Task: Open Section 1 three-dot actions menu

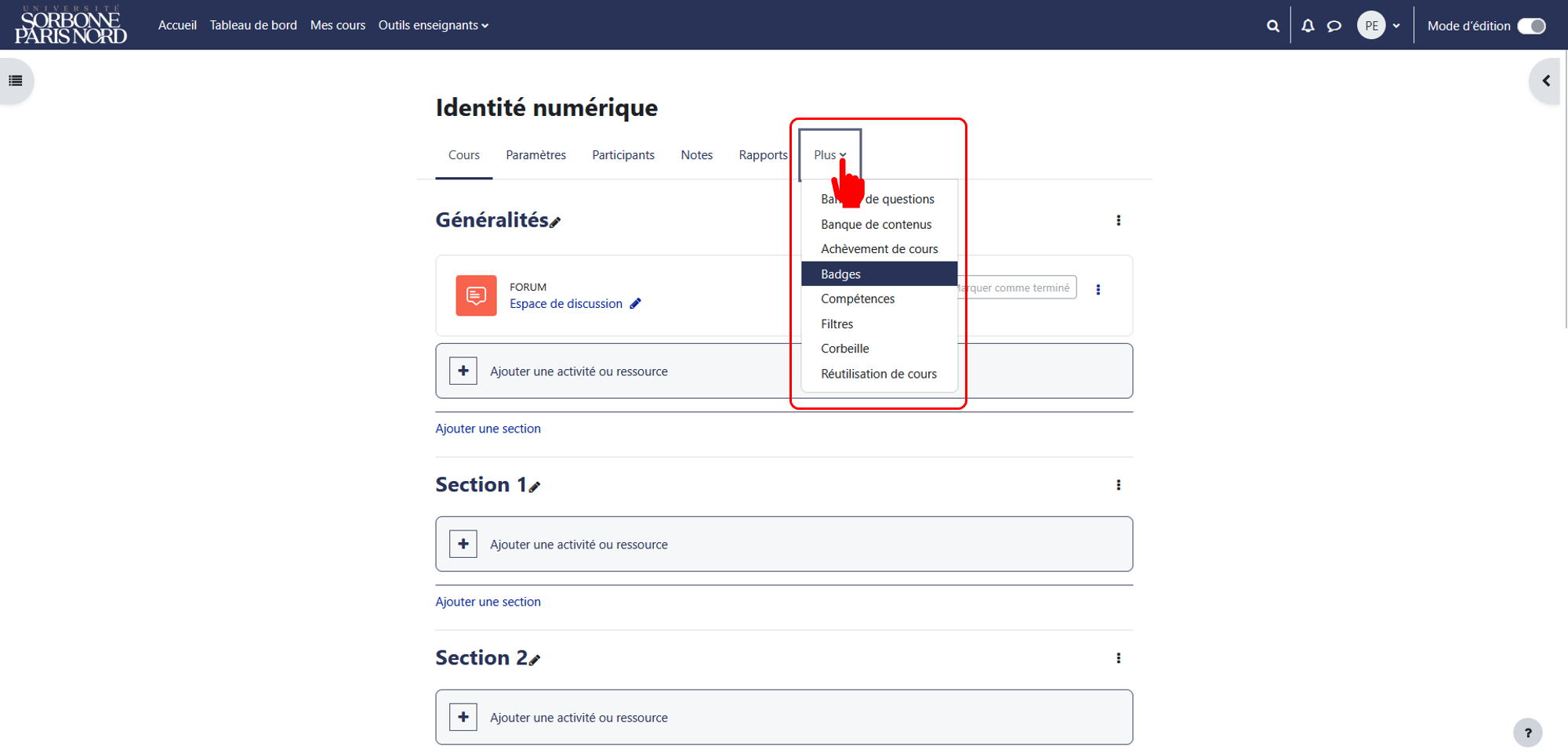Action: [x=1118, y=485]
